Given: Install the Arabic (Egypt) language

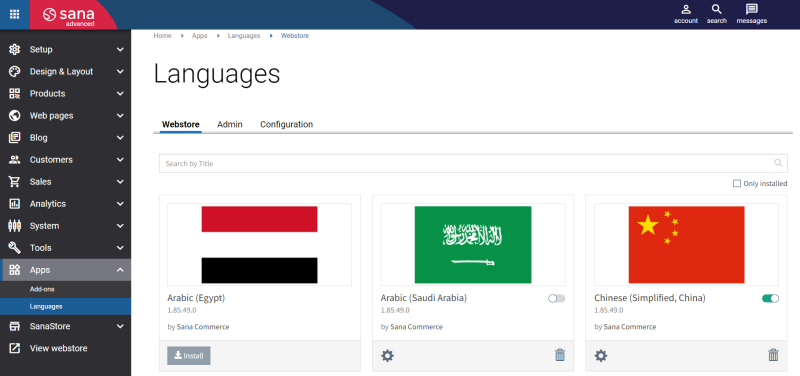Looking at the screenshot, I should pyautogui.click(x=189, y=356).
